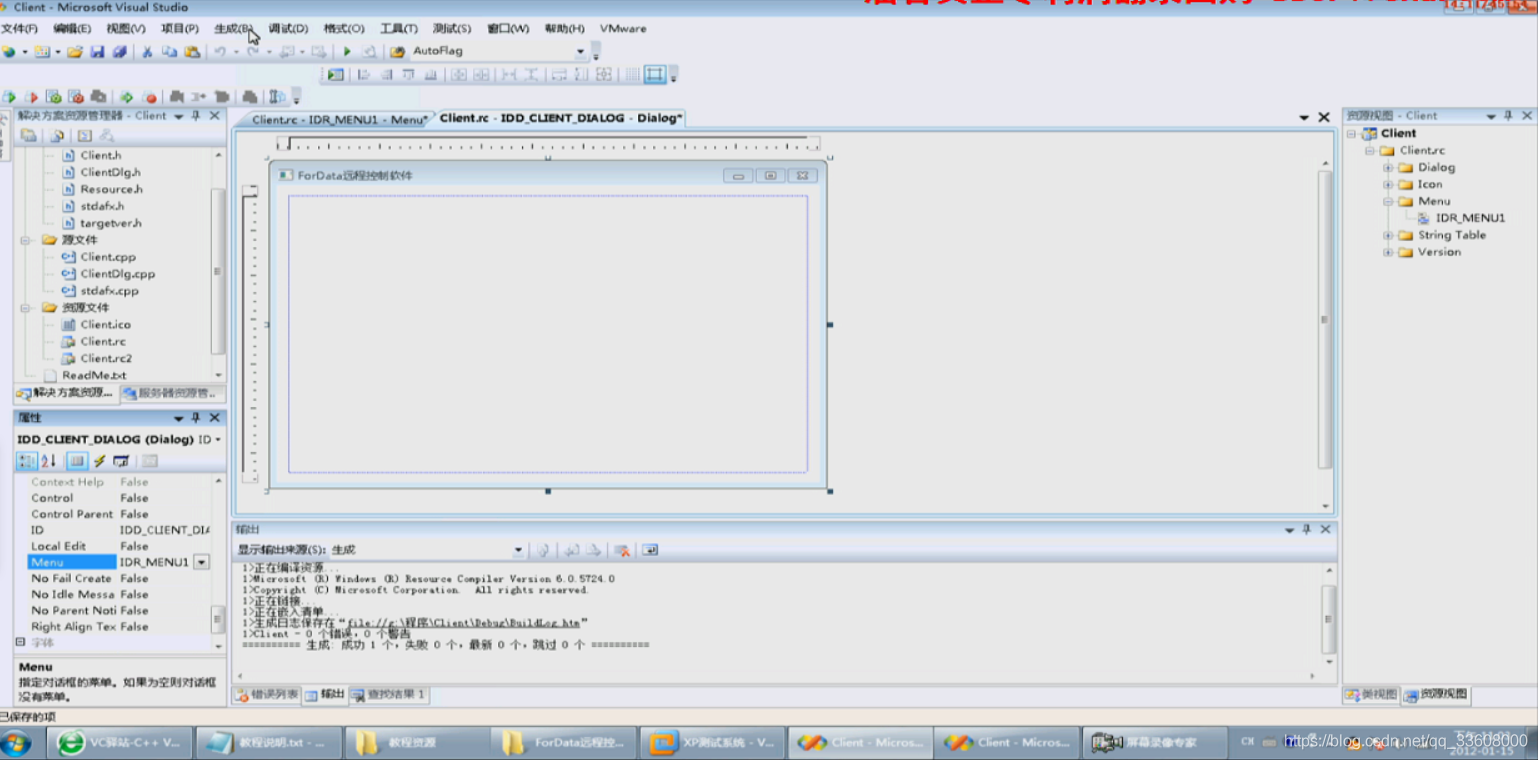Image resolution: width=1538 pixels, height=760 pixels.
Task: Open the 文件(F) menu
Action: click(x=19, y=28)
